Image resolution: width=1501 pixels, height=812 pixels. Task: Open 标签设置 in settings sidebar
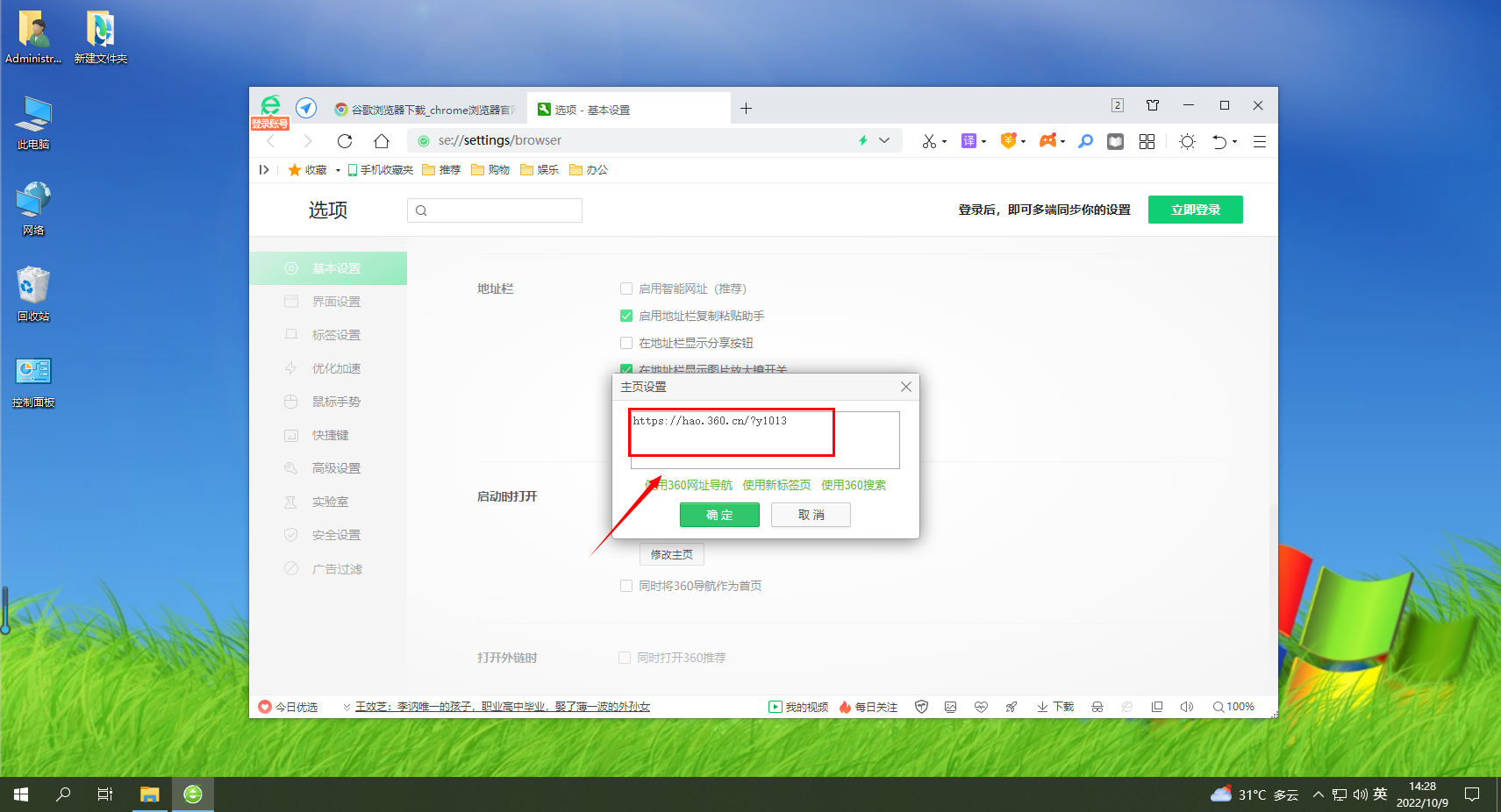328,335
